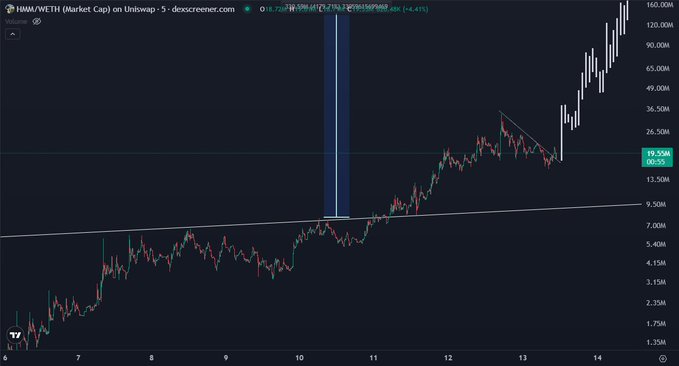
Task: Click the green market status dot
Action: point(247,9)
